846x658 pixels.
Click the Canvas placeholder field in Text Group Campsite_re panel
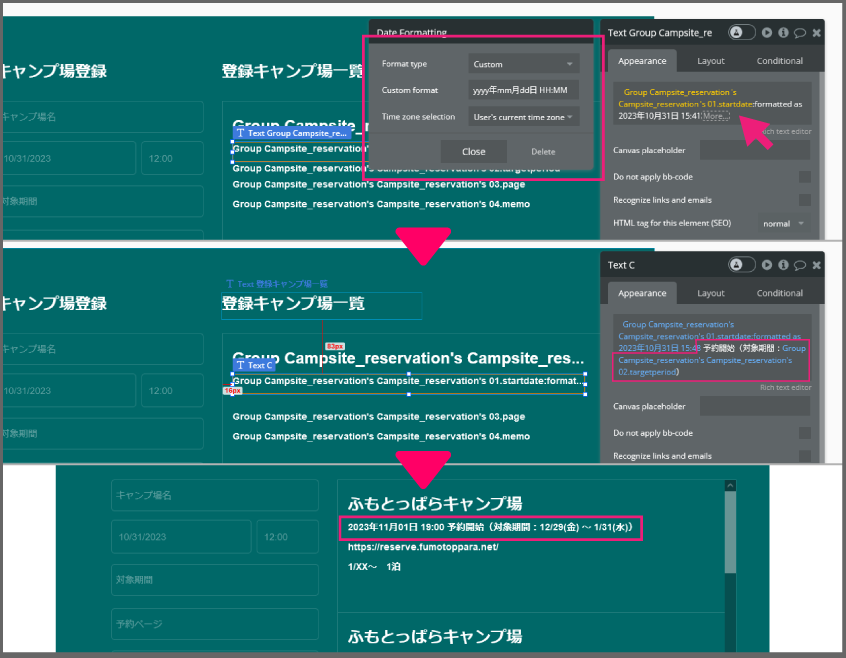(x=755, y=150)
